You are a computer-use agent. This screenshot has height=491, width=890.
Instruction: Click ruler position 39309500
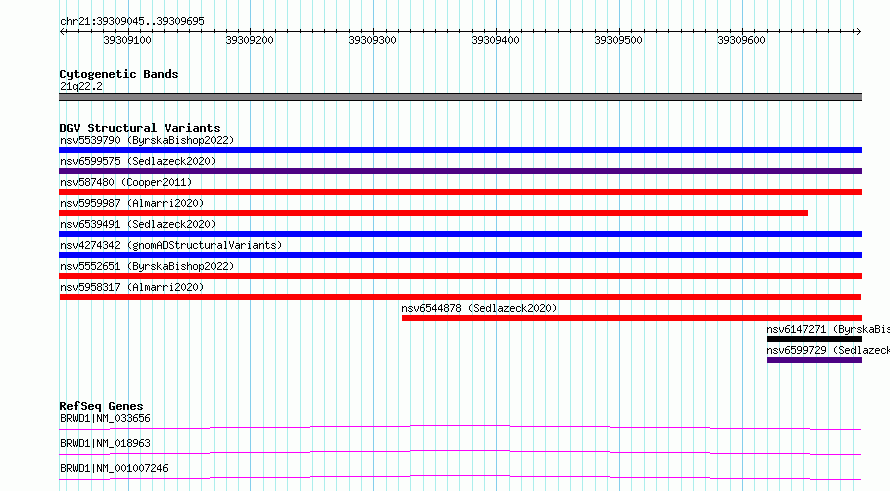[x=618, y=40]
